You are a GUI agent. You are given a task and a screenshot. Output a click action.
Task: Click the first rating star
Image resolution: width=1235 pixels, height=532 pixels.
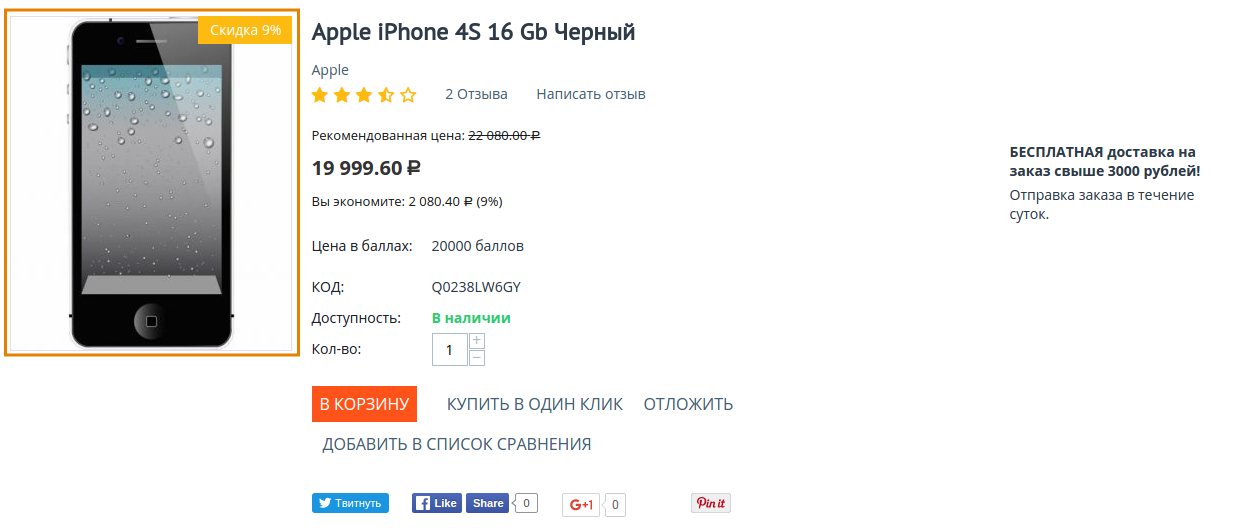pos(320,95)
